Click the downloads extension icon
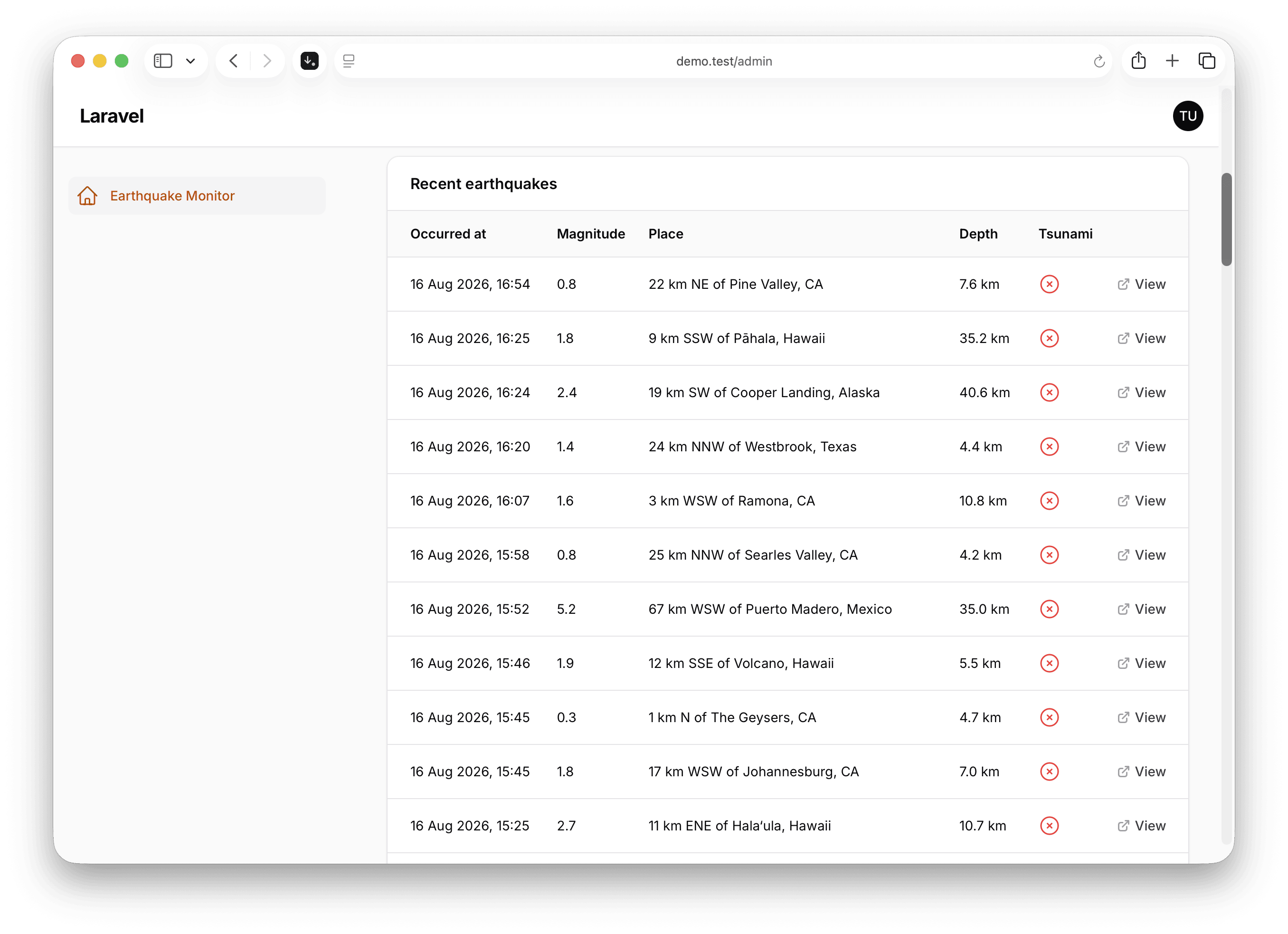Screen dimensions: 1288x934 tap(310, 61)
